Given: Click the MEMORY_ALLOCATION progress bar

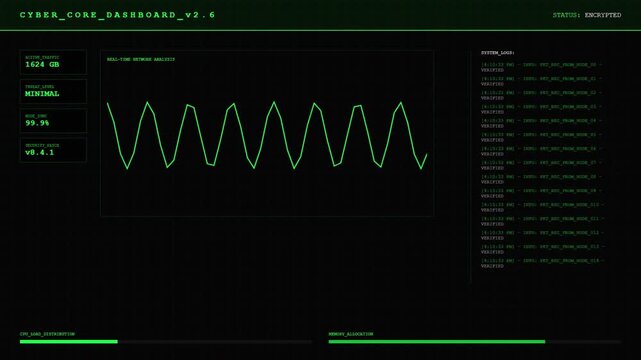Looking at the screenshot, I should pyautogui.click(x=475, y=342).
